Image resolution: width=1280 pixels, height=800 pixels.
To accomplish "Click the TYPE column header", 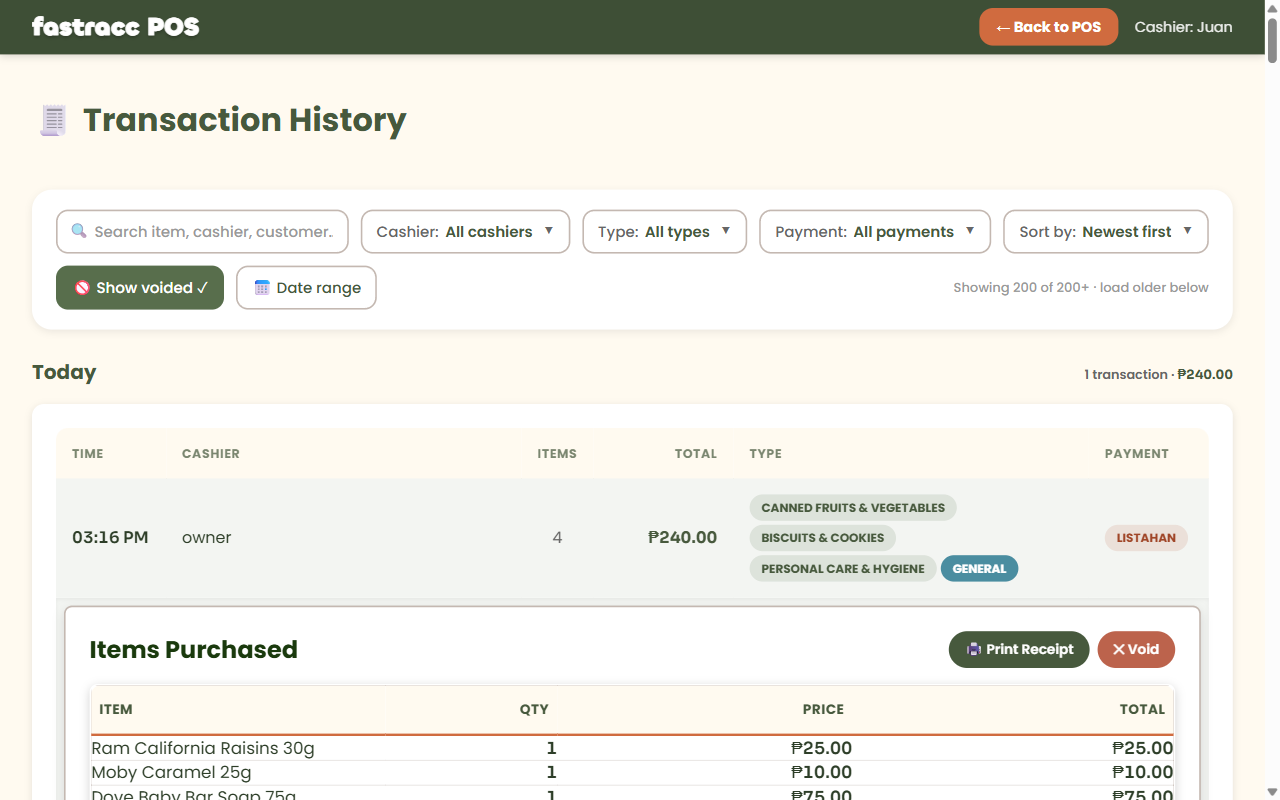I will [x=766, y=454].
